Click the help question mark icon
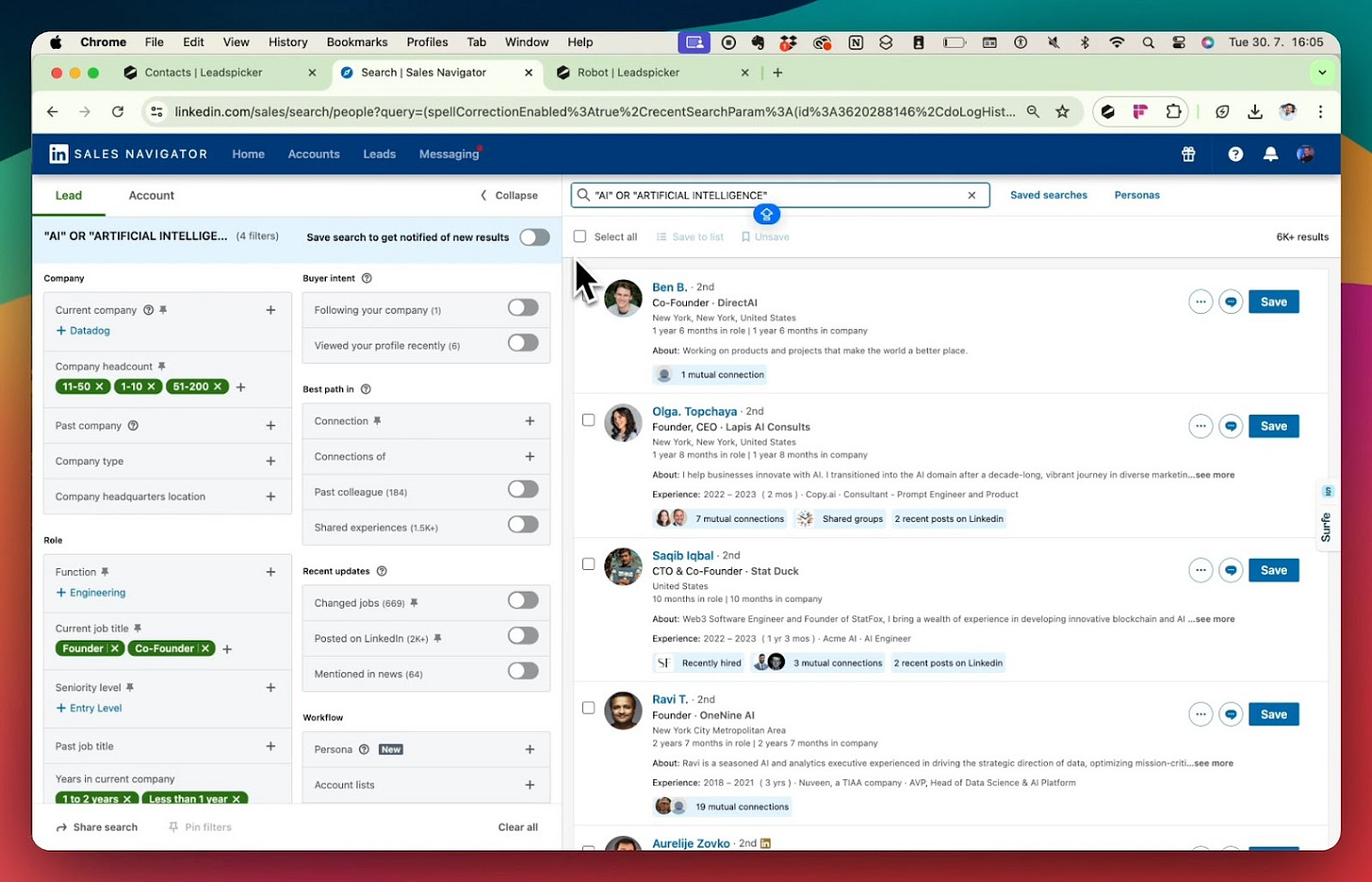Screen dimensions: 1372x882 [1235, 155]
